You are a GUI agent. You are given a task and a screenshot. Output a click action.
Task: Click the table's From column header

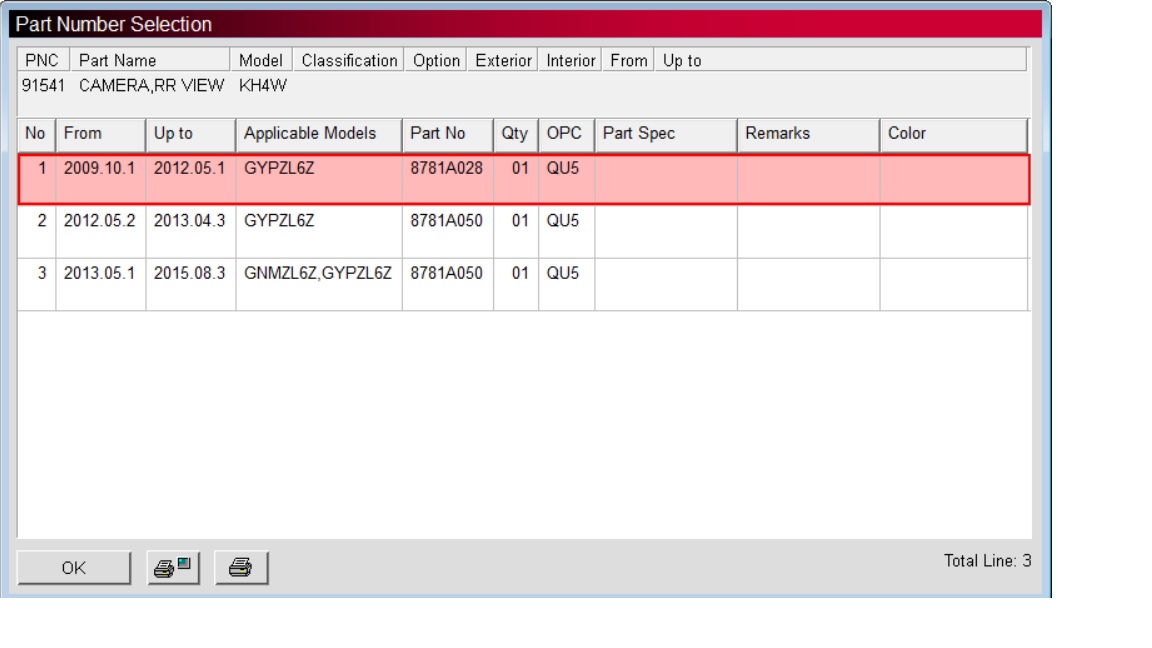click(x=100, y=134)
